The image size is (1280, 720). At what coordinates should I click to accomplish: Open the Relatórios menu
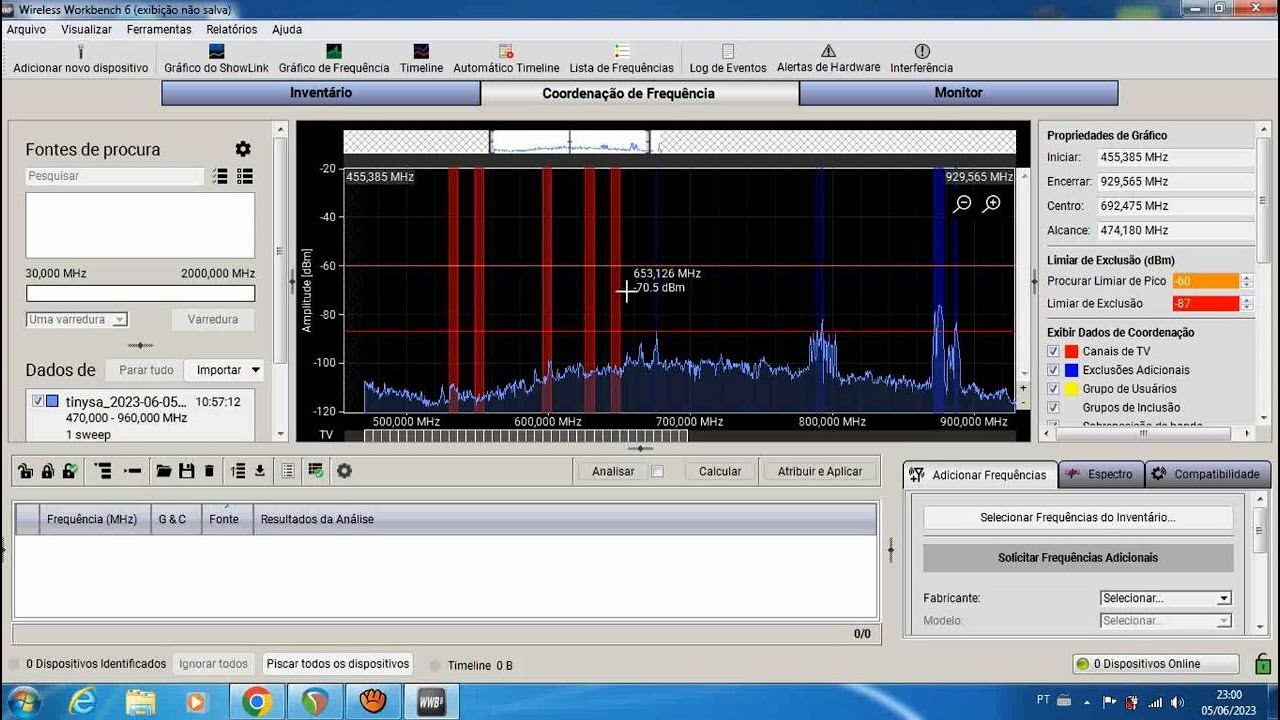click(232, 29)
